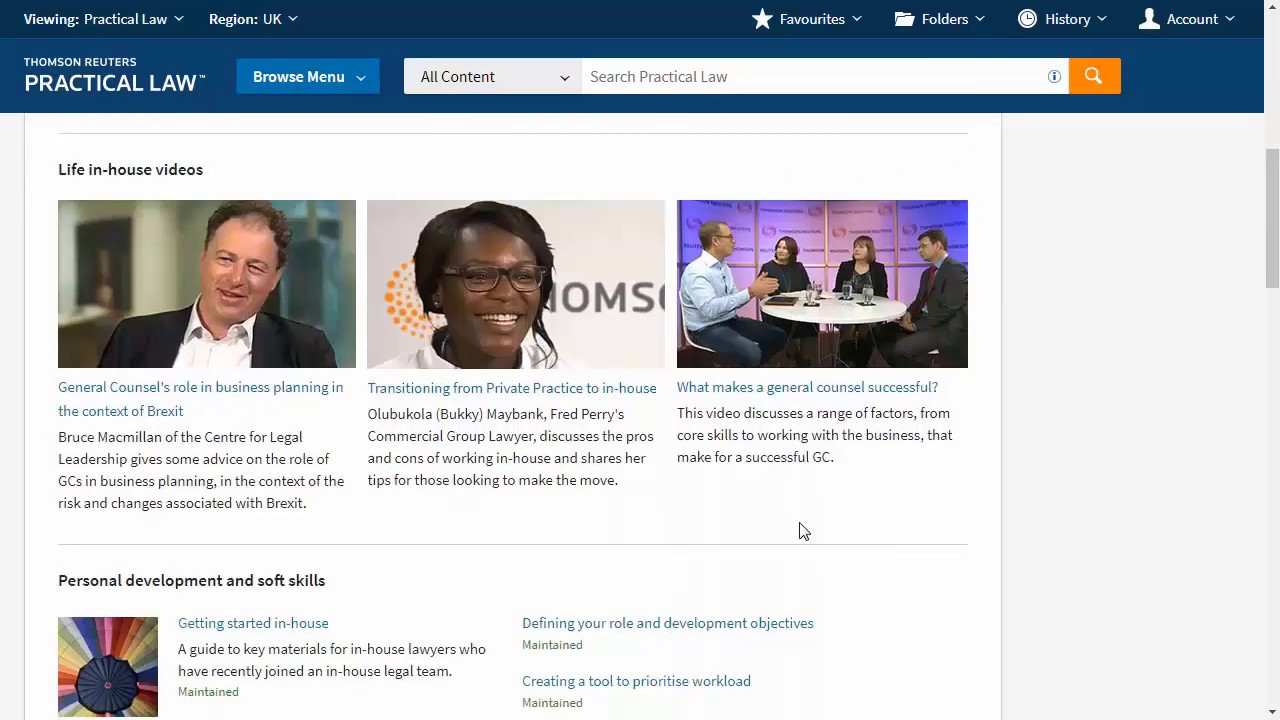Click the History clock icon
This screenshot has width=1280, height=720.
[x=1027, y=19]
